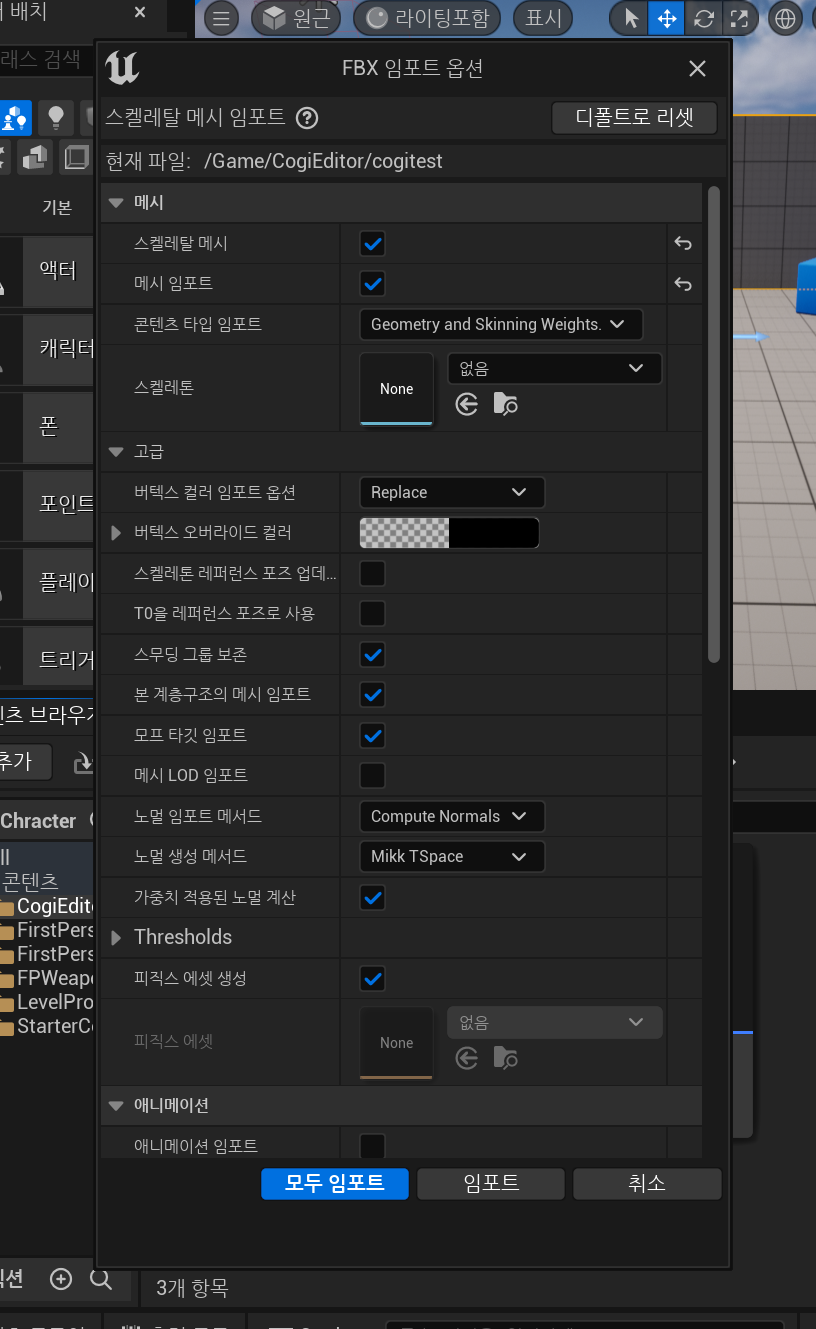
Task: Open 스켈레톤 없음 asset dropdown
Action: tap(554, 369)
